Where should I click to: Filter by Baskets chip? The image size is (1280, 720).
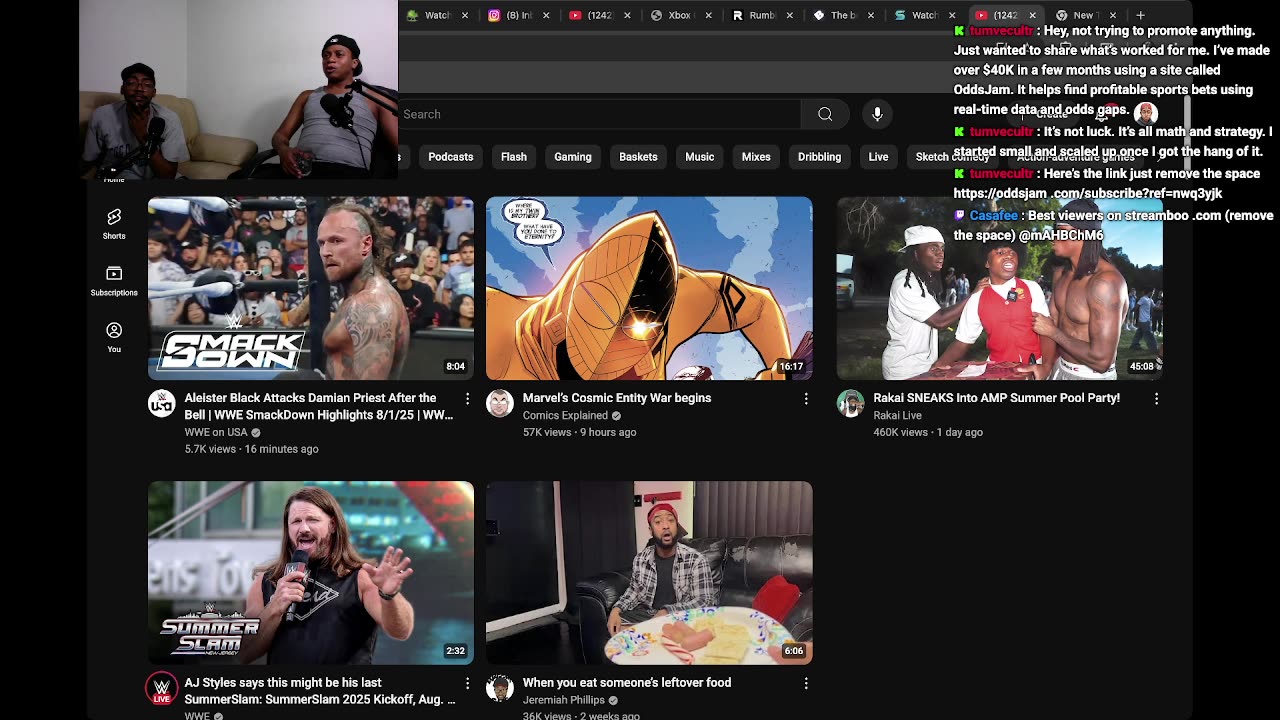coord(638,157)
